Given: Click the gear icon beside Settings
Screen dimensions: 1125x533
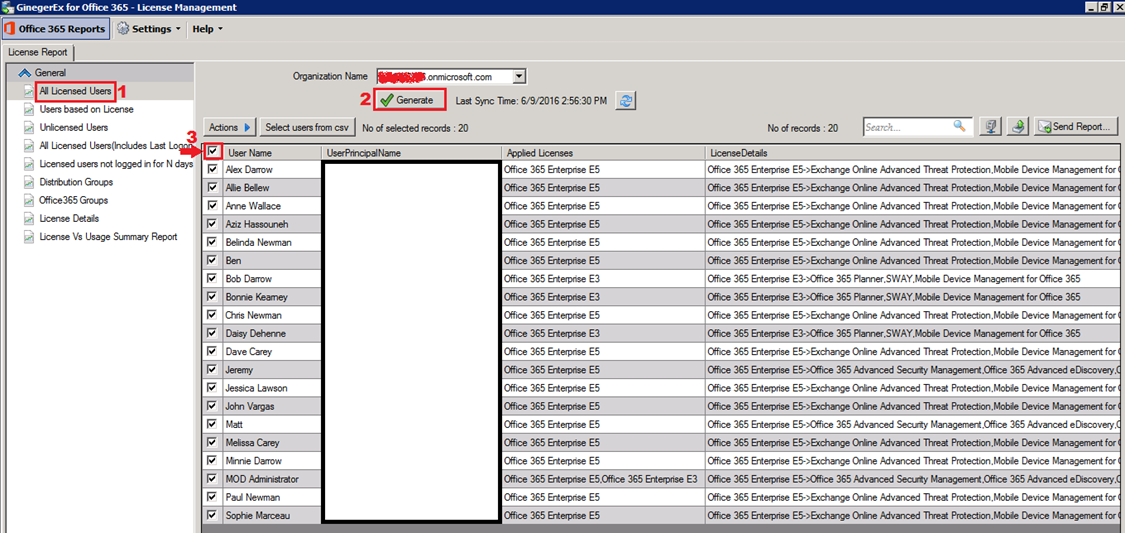Looking at the screenshot, I should [123, 29].
